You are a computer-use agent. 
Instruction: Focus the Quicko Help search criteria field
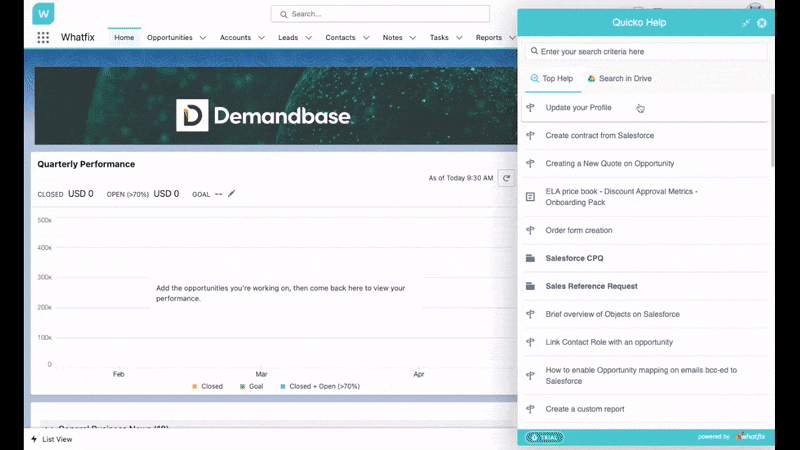[x=646, y=52]
